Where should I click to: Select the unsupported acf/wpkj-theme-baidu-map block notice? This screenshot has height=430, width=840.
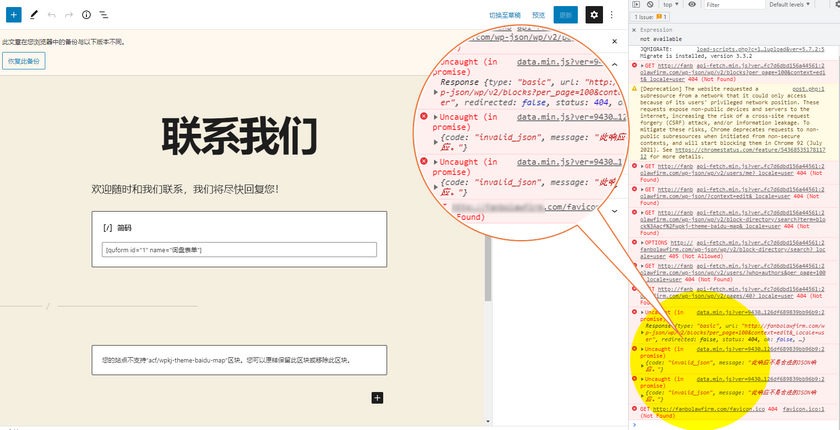pos(239,360)
